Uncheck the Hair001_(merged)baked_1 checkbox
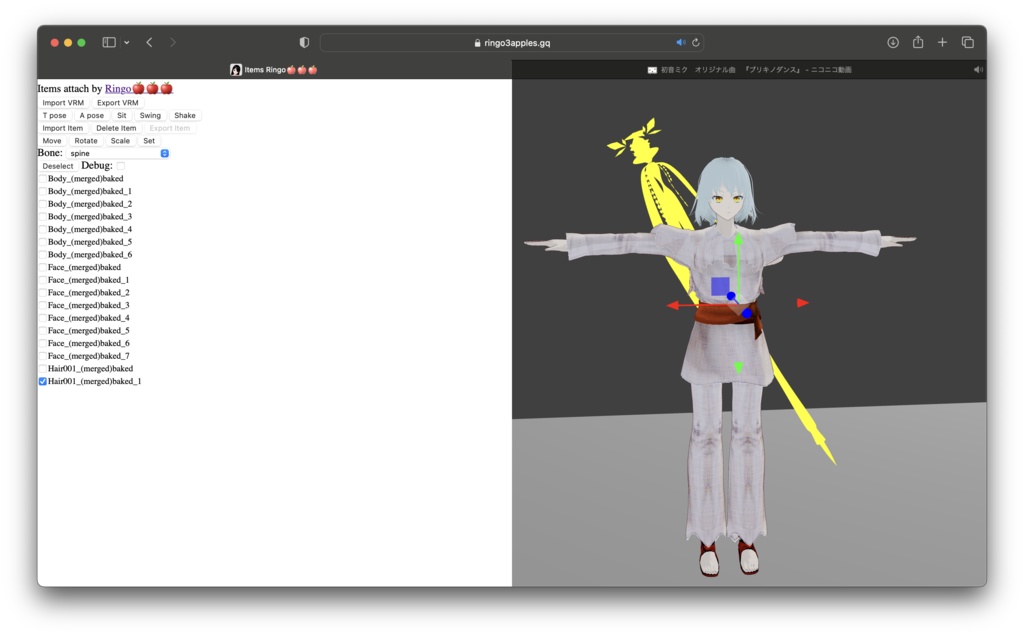This screenshot has width=1024, height=636. pyautogui.click(x=43, y=381)
